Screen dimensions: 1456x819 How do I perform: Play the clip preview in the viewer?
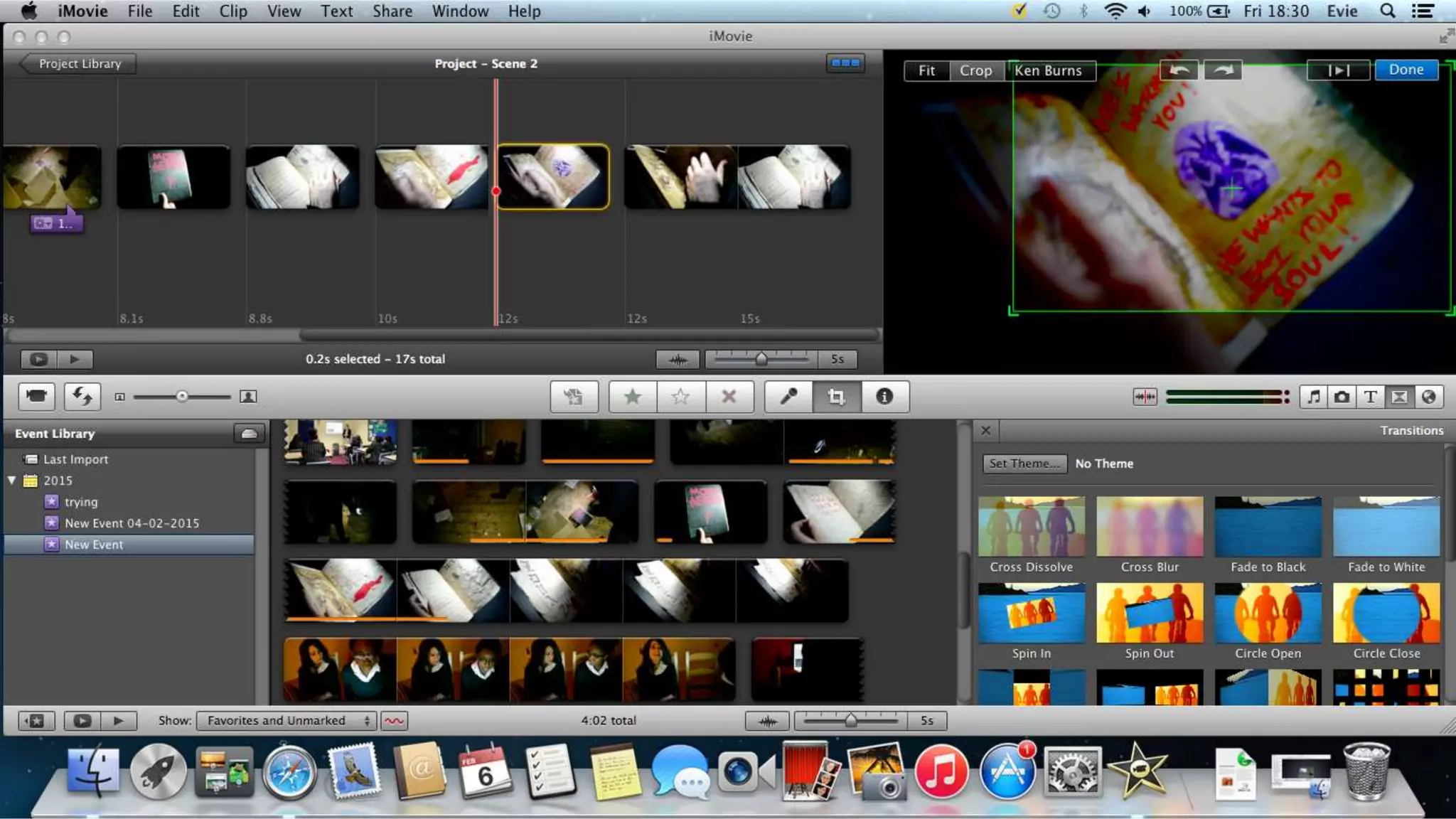(x=1339, y=70)
